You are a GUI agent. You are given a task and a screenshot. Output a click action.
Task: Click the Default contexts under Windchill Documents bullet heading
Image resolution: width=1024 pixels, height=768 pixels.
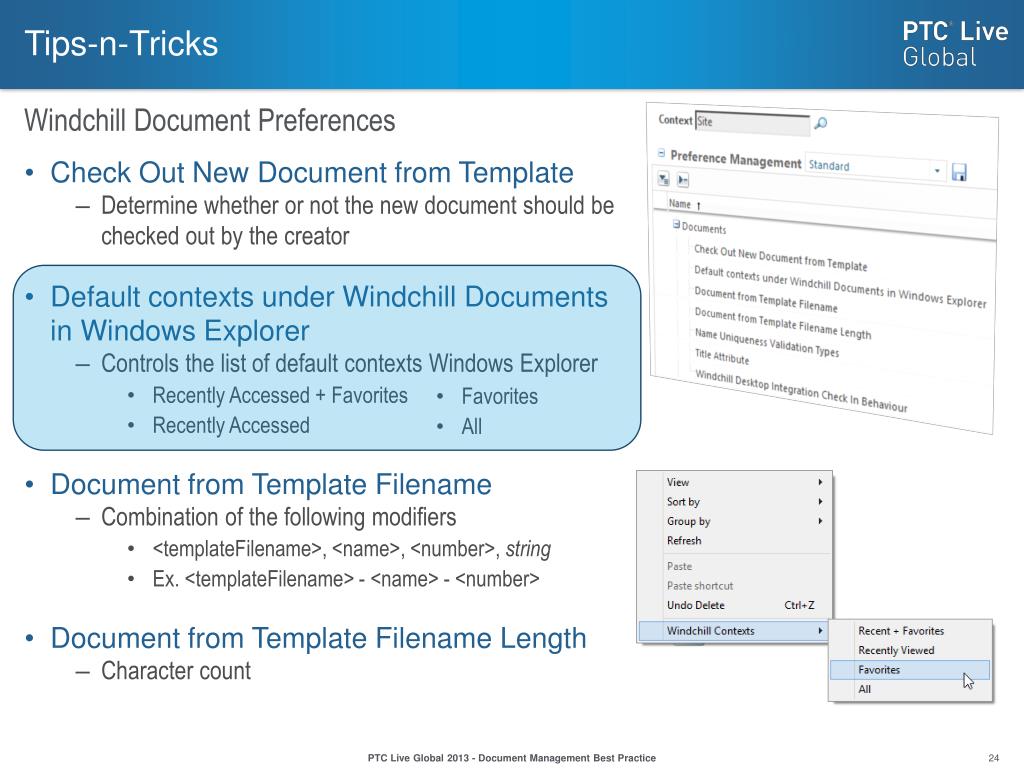click(x=329, y=313)
